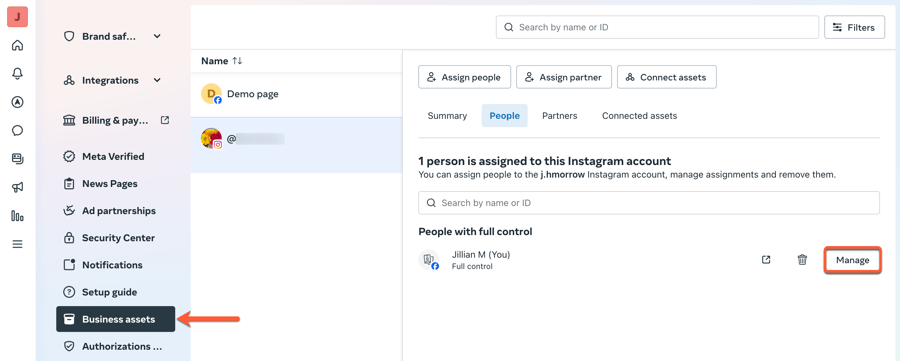Open the bar chart insights icon

(17, 216)
